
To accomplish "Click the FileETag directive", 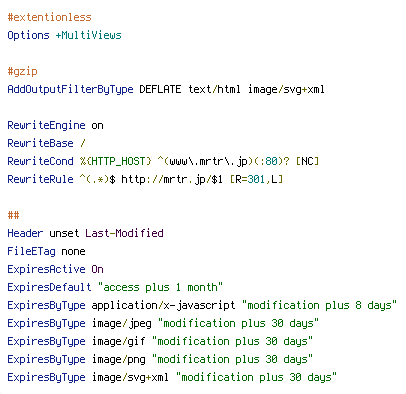I will [31, 251].
